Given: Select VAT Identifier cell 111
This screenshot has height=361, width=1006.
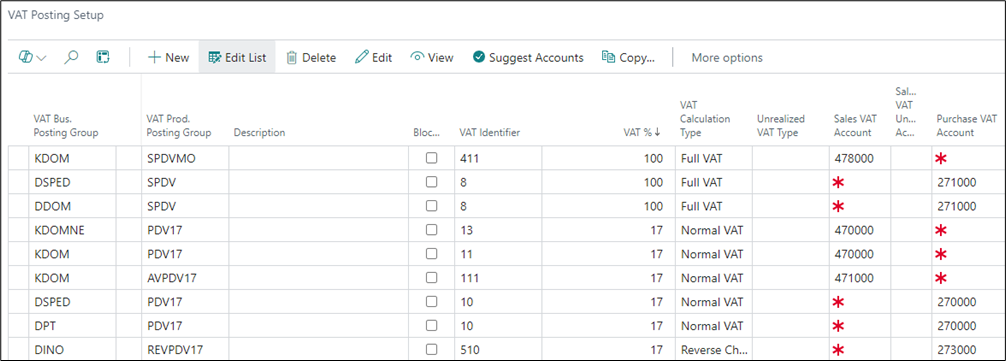Looking at the screenshot, I should [498, 278].
